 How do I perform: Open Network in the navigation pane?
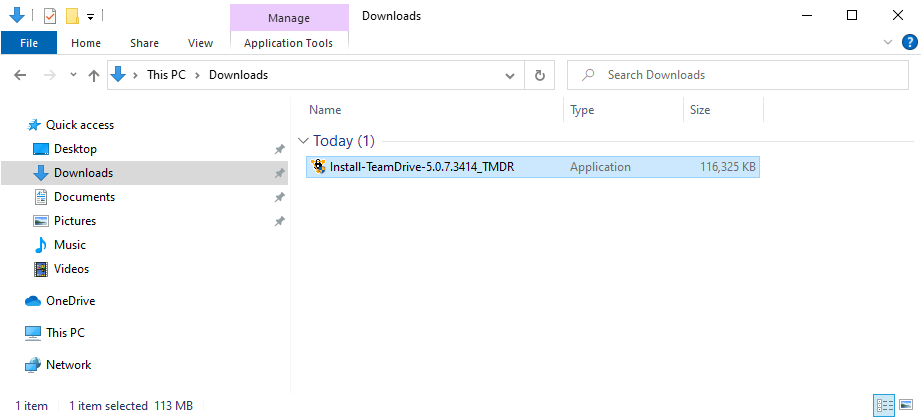(x=68, y=365)
